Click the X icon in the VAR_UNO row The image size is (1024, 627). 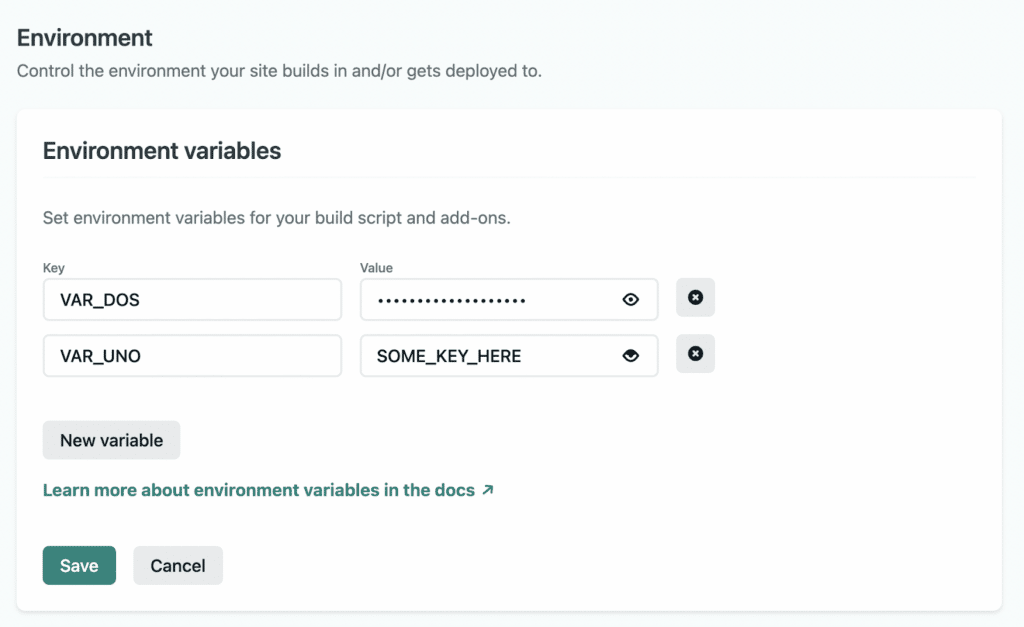(x=695, y=355)
